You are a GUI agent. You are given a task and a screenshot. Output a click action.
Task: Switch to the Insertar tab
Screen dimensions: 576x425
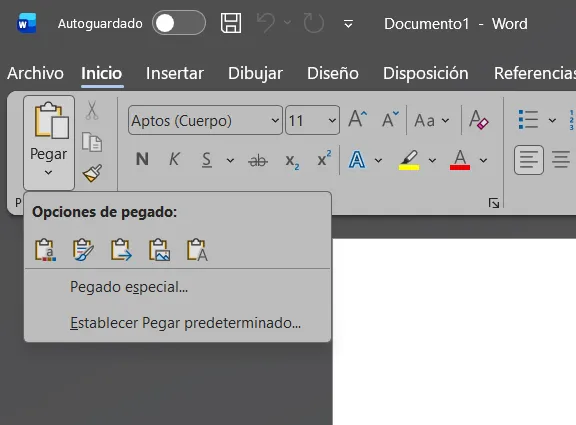pos(174,73)
